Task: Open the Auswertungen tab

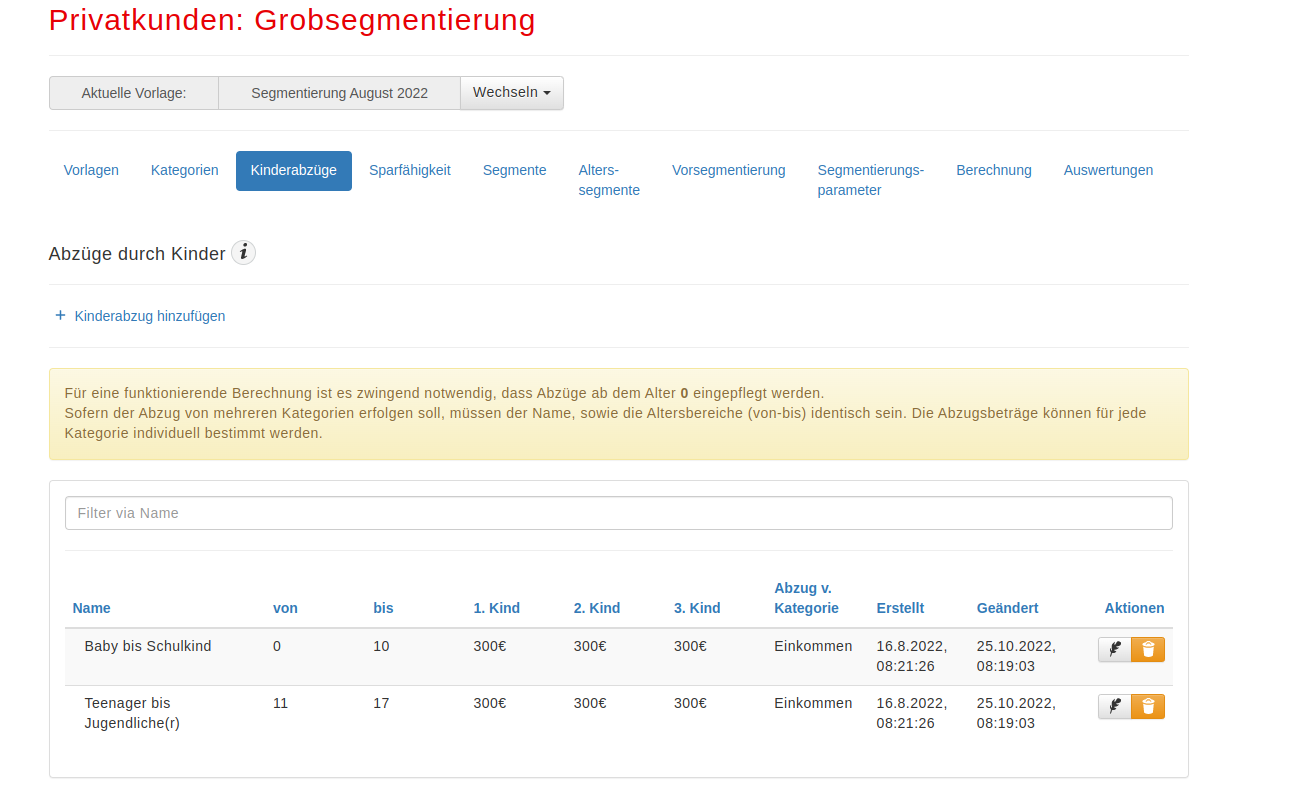Action: coord(1108,170)
